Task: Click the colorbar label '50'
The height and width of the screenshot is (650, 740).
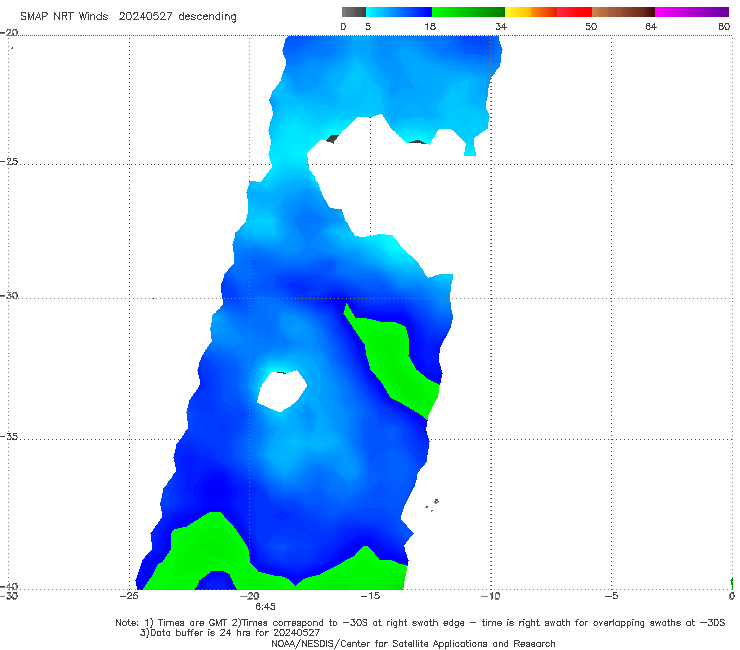Action: point(591,26)
